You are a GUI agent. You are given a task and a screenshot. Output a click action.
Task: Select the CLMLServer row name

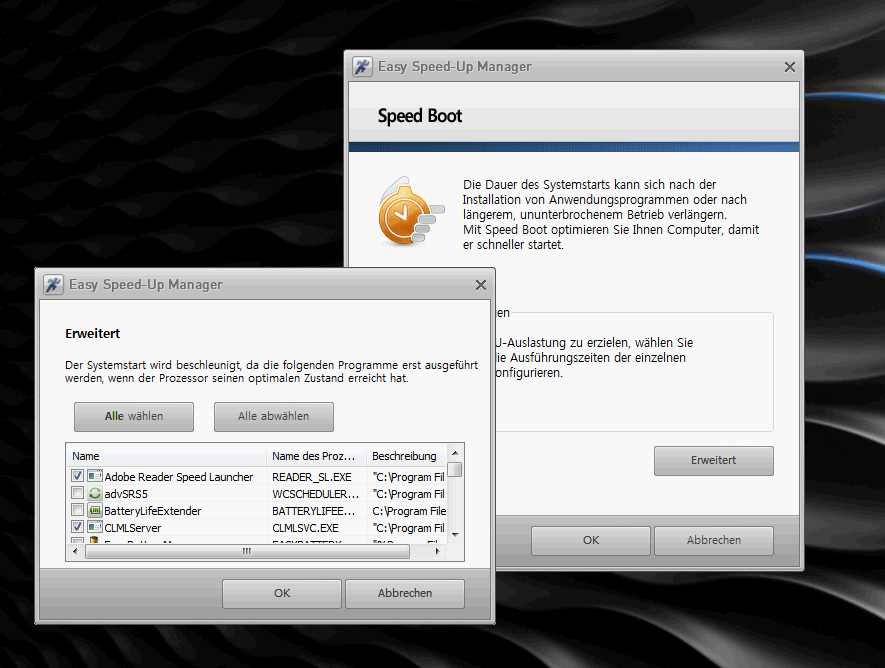click(x=133, y=528)
